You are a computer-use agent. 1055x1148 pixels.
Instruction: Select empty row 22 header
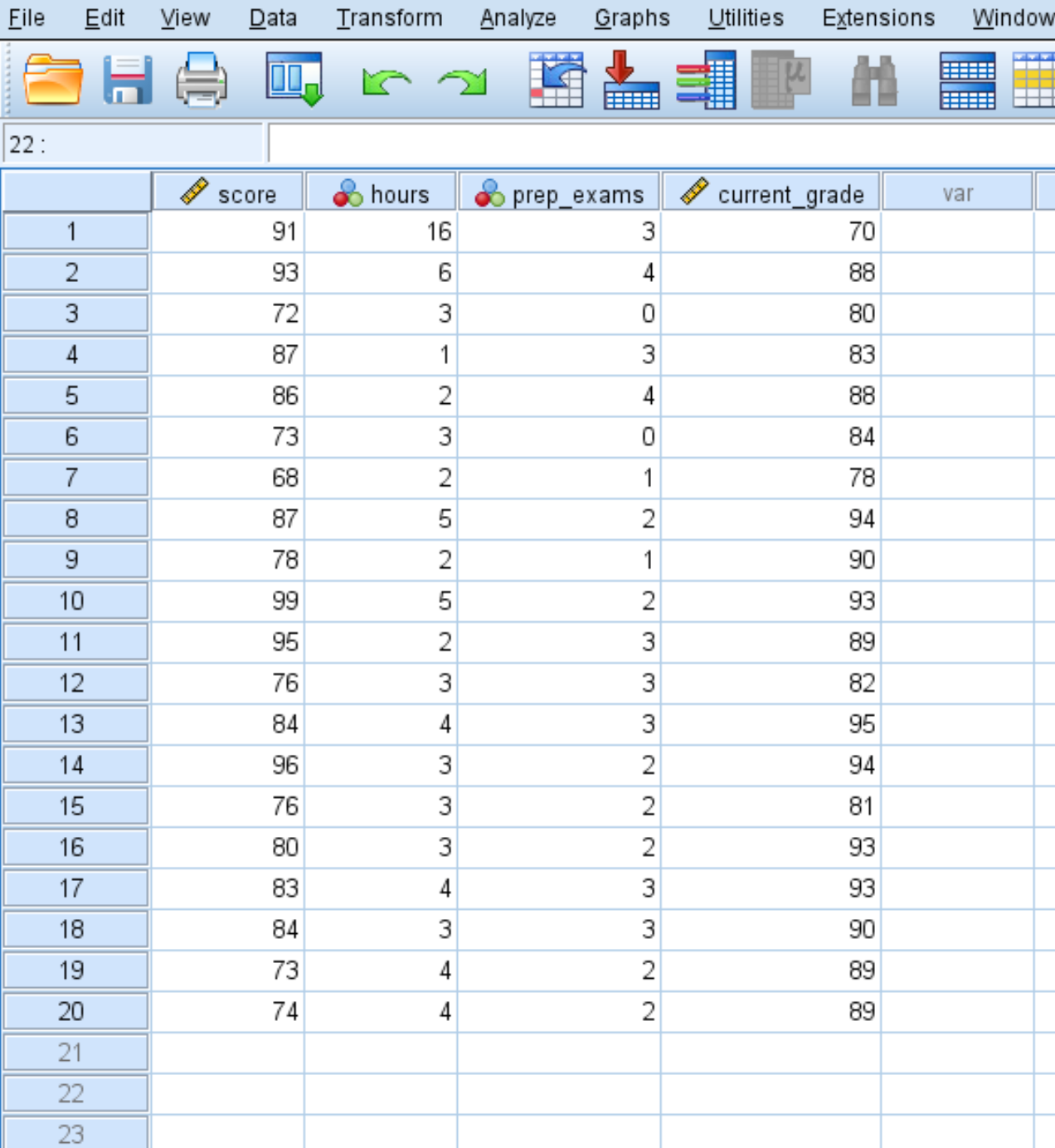coord(76,1093)
